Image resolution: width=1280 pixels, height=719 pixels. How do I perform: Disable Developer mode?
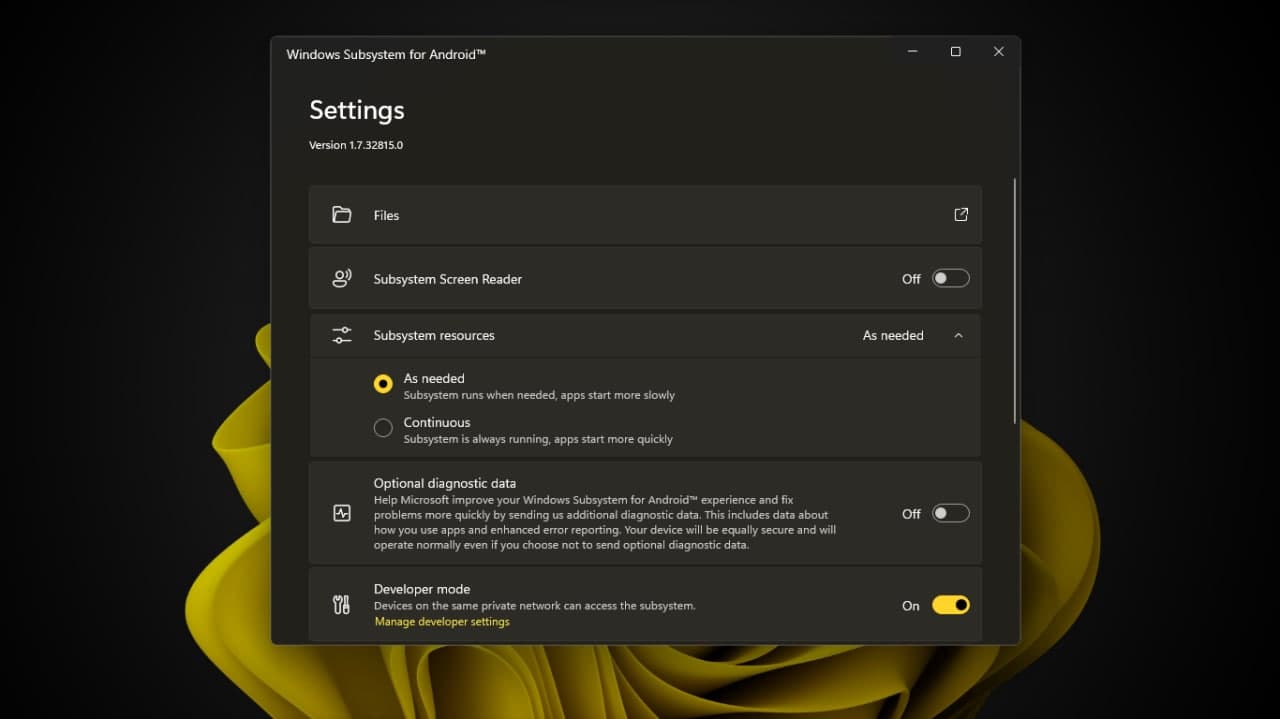pyautogui.click(x=950, y=604)
